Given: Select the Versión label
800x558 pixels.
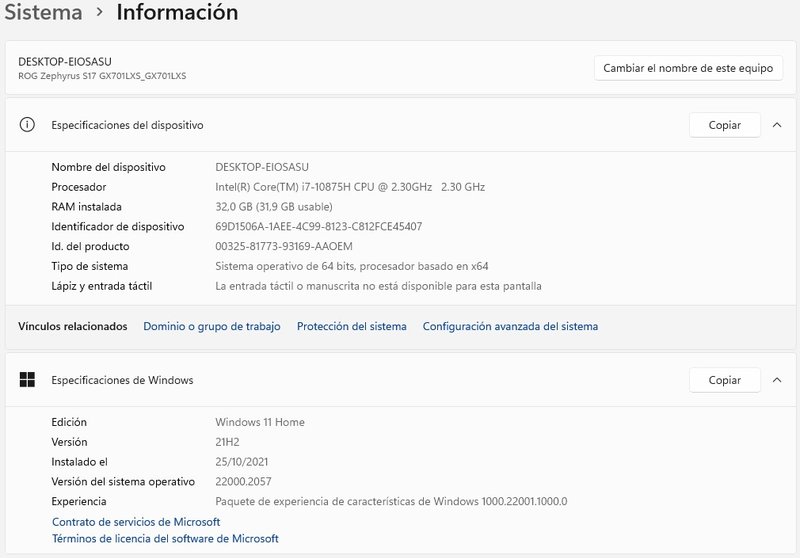Looking at the screenshot, I should click(69, 442).
